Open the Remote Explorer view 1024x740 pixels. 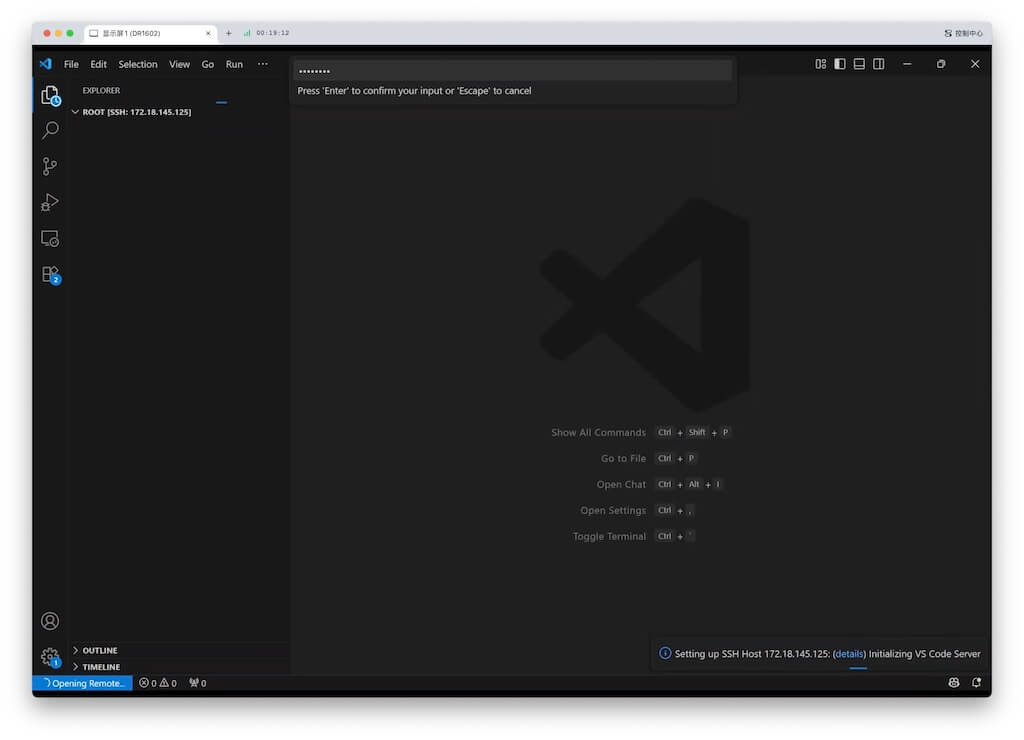tap(50, 239)
